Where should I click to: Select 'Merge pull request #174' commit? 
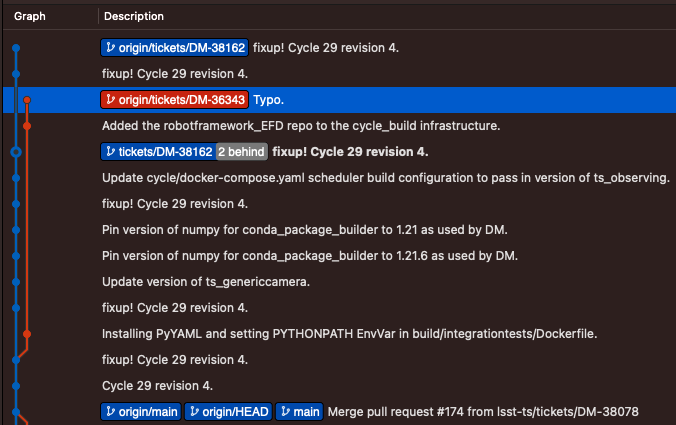tap(483, 412)
